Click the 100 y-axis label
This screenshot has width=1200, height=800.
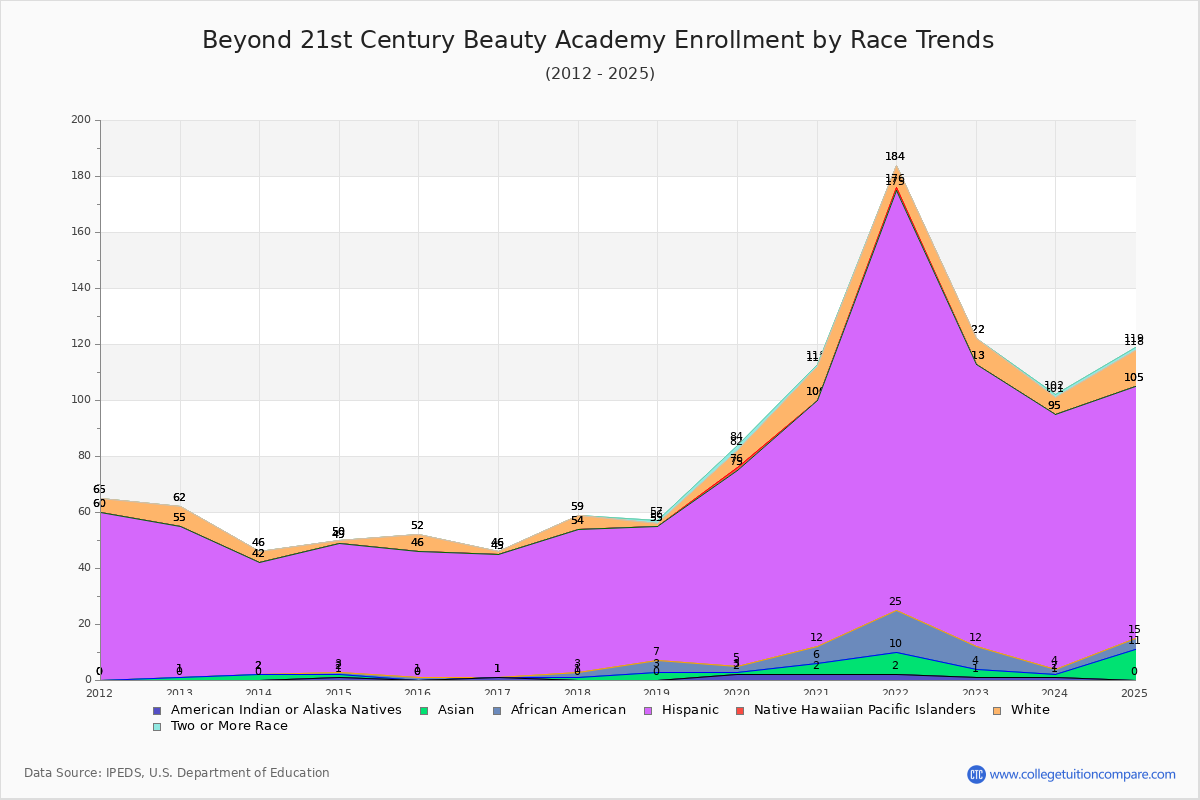click(x=81, y=400)
